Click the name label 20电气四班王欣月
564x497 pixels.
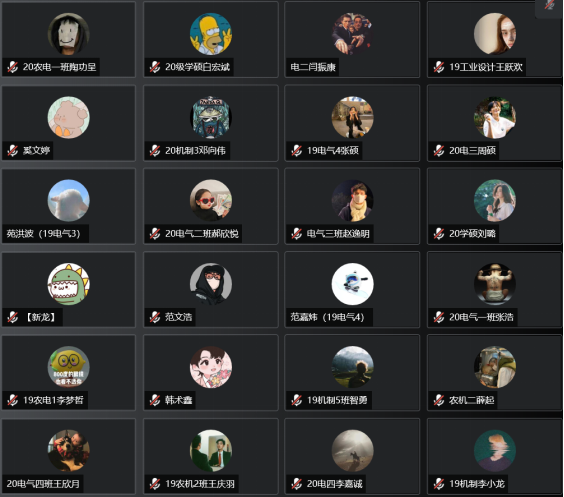tap(43, 484)
